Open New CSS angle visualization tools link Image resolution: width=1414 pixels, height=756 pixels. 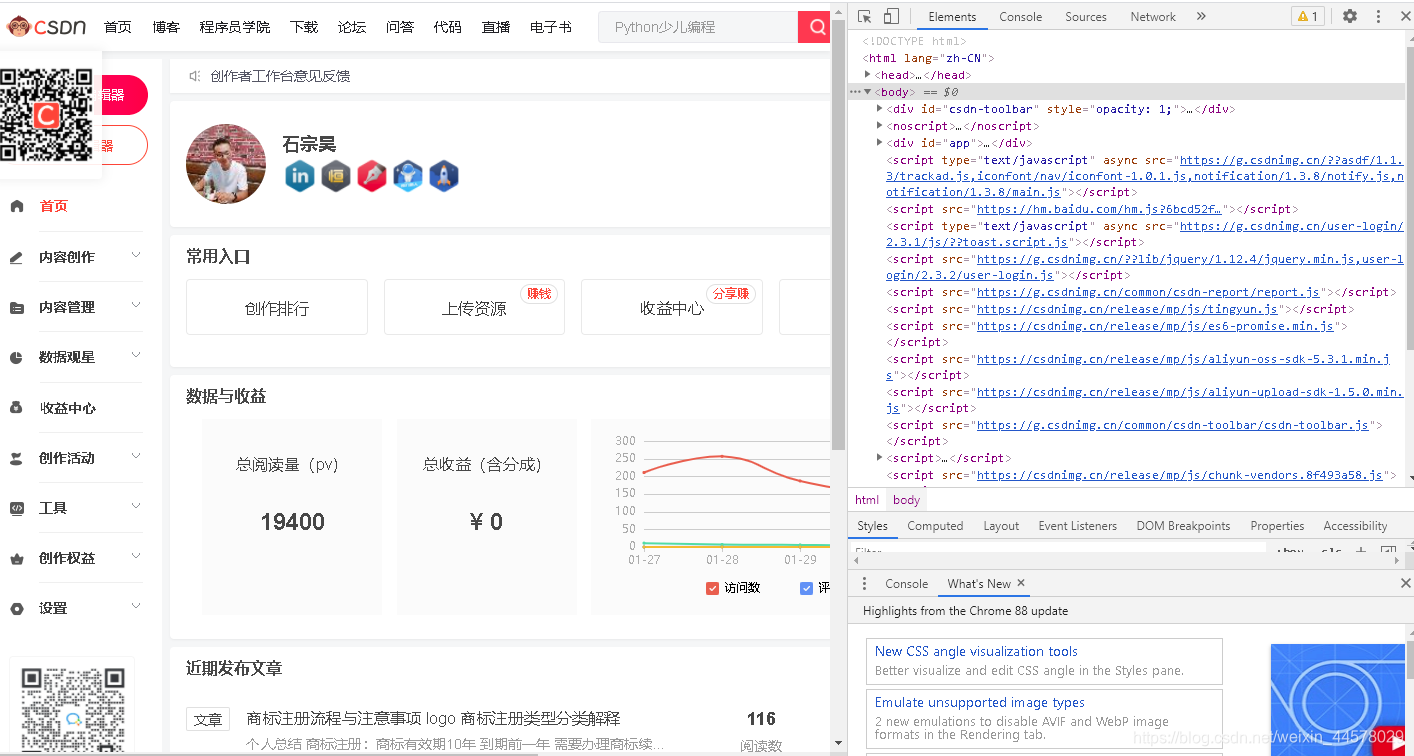click(x=976, y=651)
